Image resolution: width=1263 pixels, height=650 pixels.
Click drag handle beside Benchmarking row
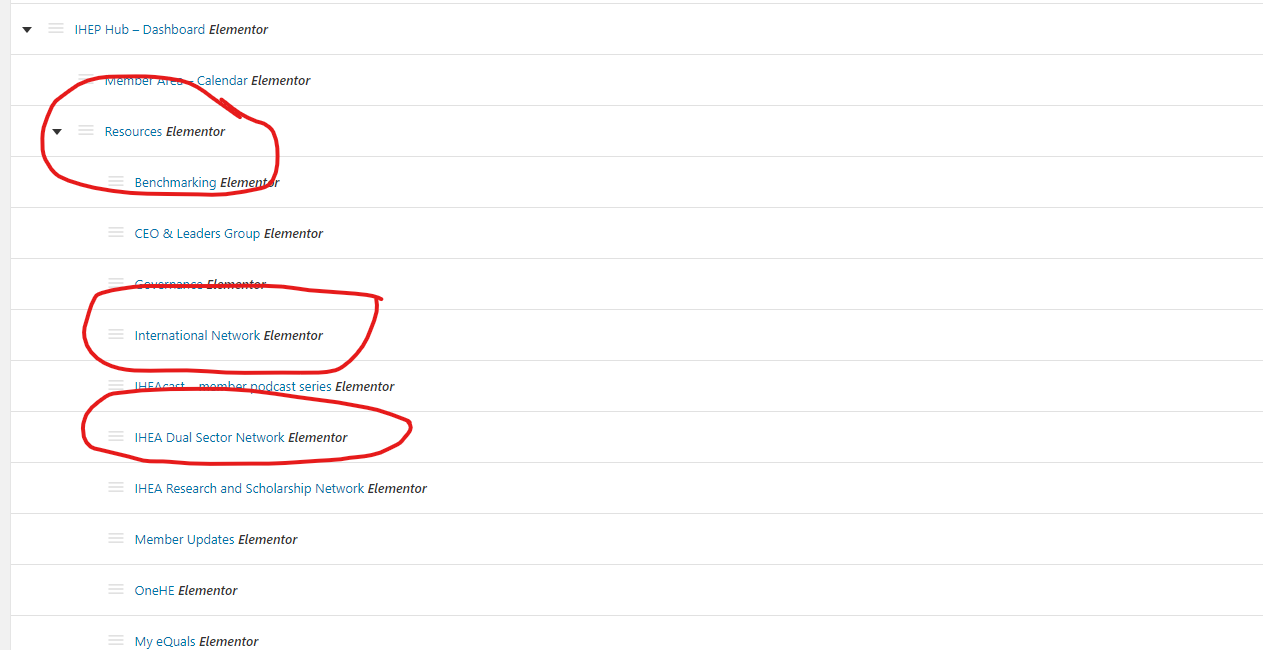coord(116,182)
